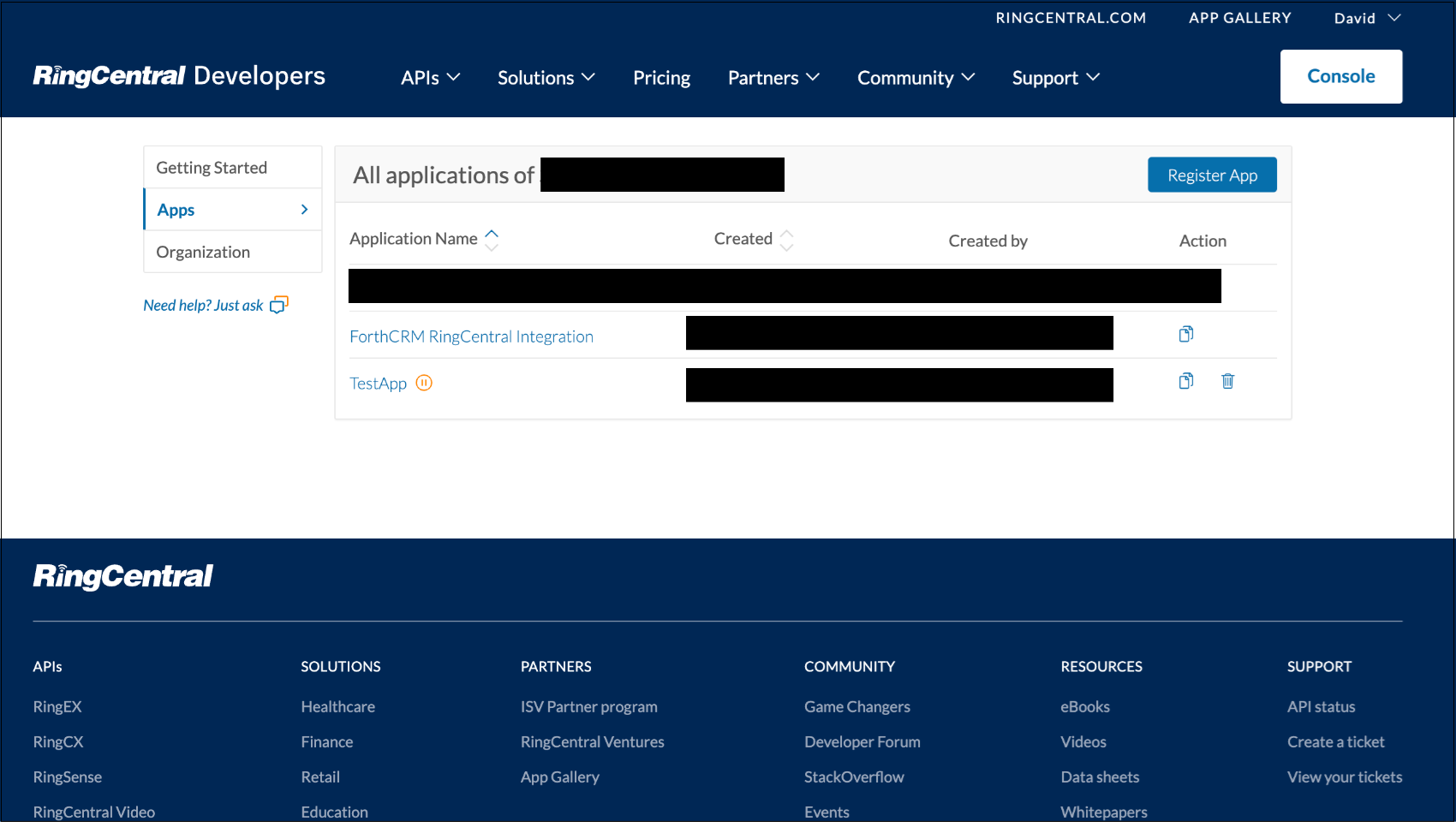Click the All applications of heading
Viewport: 1456px width, 827px height.
point(443,175)
